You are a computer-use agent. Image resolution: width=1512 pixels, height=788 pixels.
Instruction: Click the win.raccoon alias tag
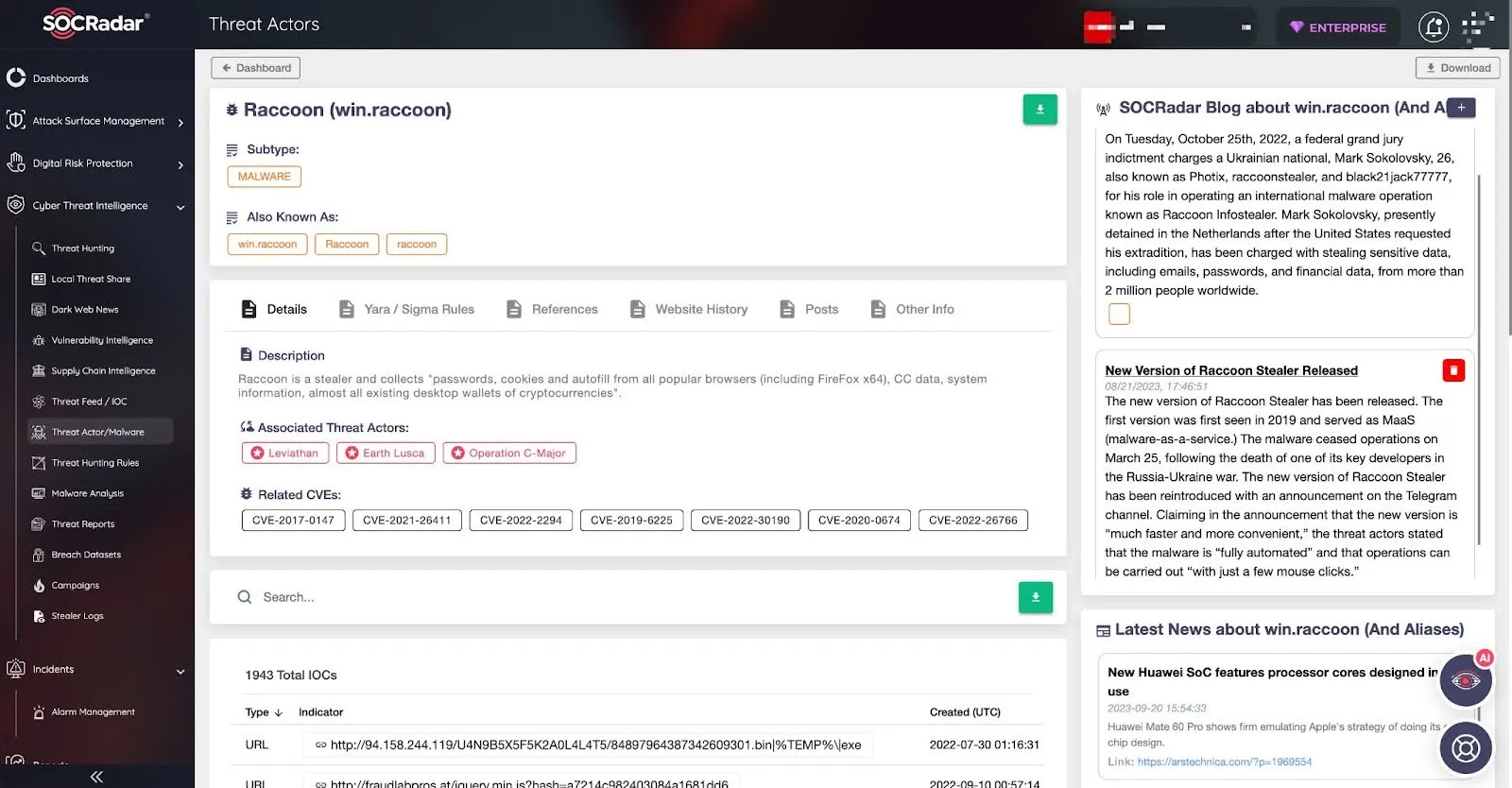point(267,244)
